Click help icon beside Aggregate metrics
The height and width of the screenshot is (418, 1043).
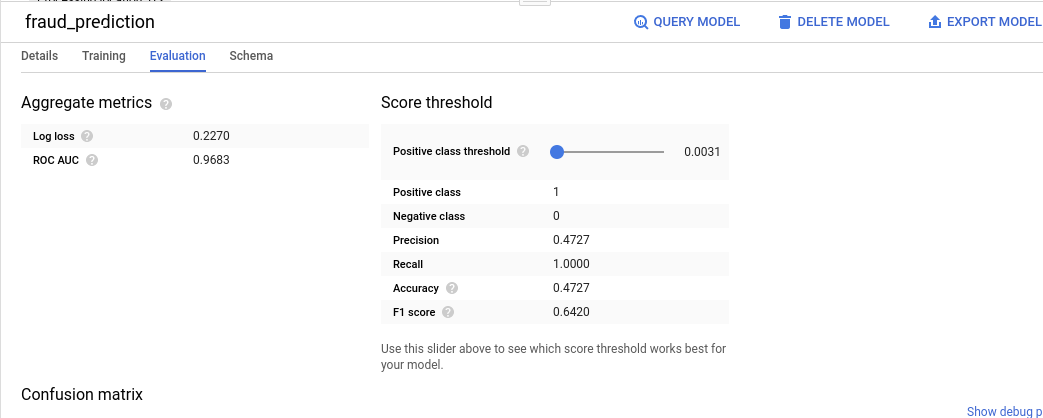click(166, 104)
